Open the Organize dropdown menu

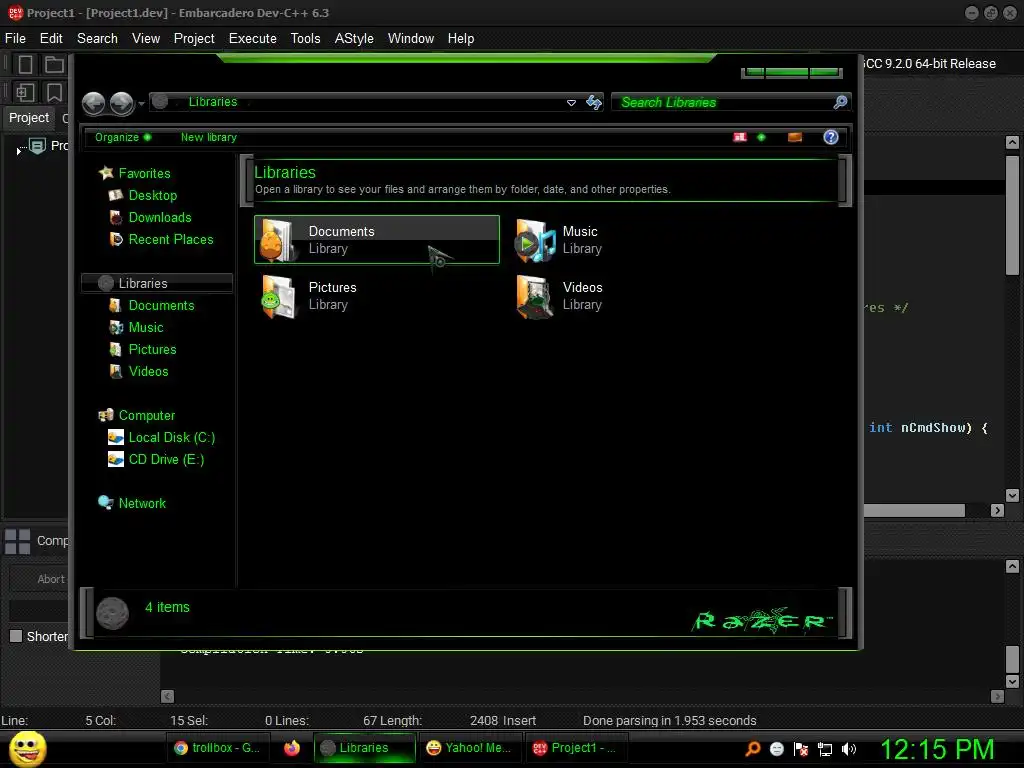pyautogui.click(x=122, y=137)
